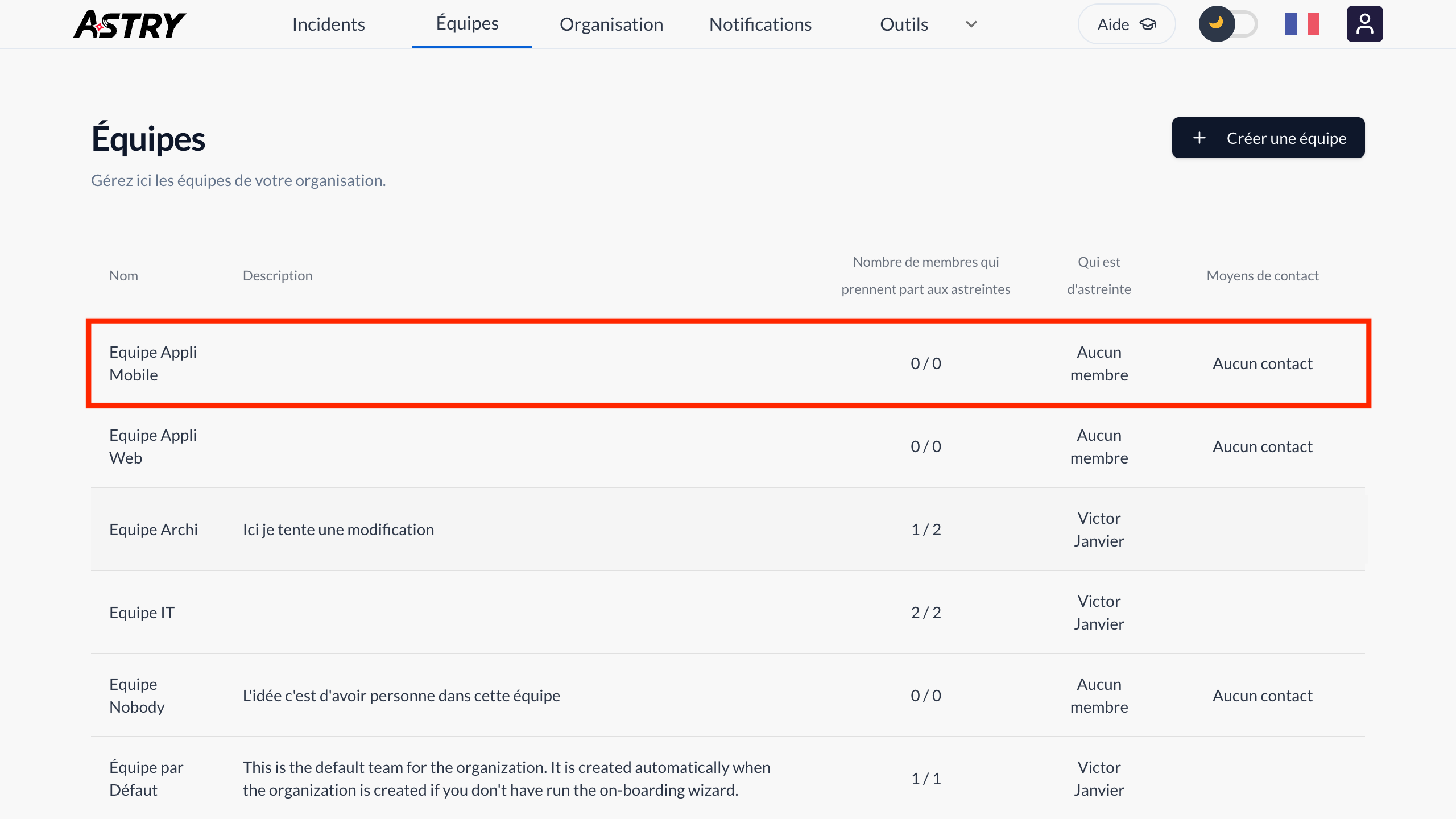Click the plus icon on create button
This screenshot has height=819, width=1456.
click(x=1199, y=138)
